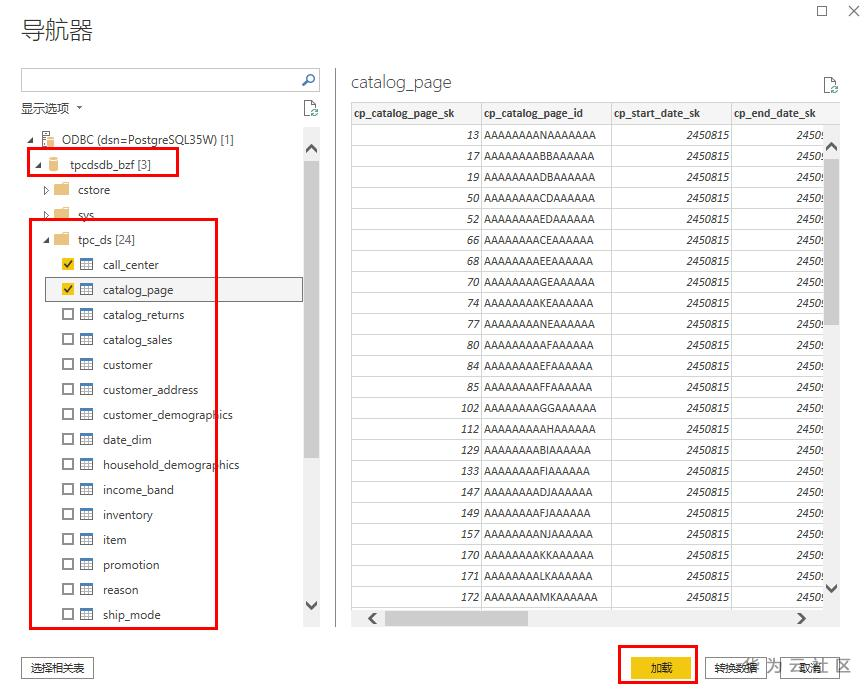Collapse the tpc_ds schema folder
The height and width of the screenshot is (691, 864).
click(x=46, y=240)
